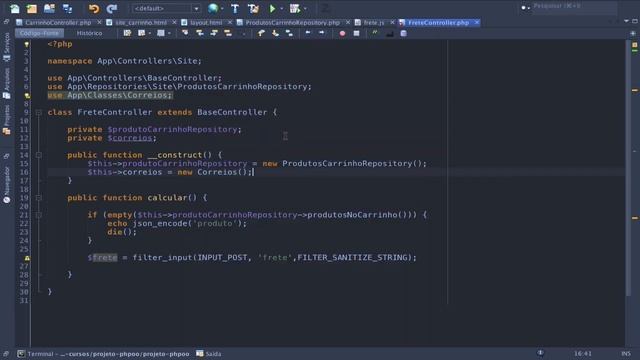Click the last editor toolbar icon after Uncomment
Image resolution: width=640 pixels, height=360 pixels.
click(403, 33)
